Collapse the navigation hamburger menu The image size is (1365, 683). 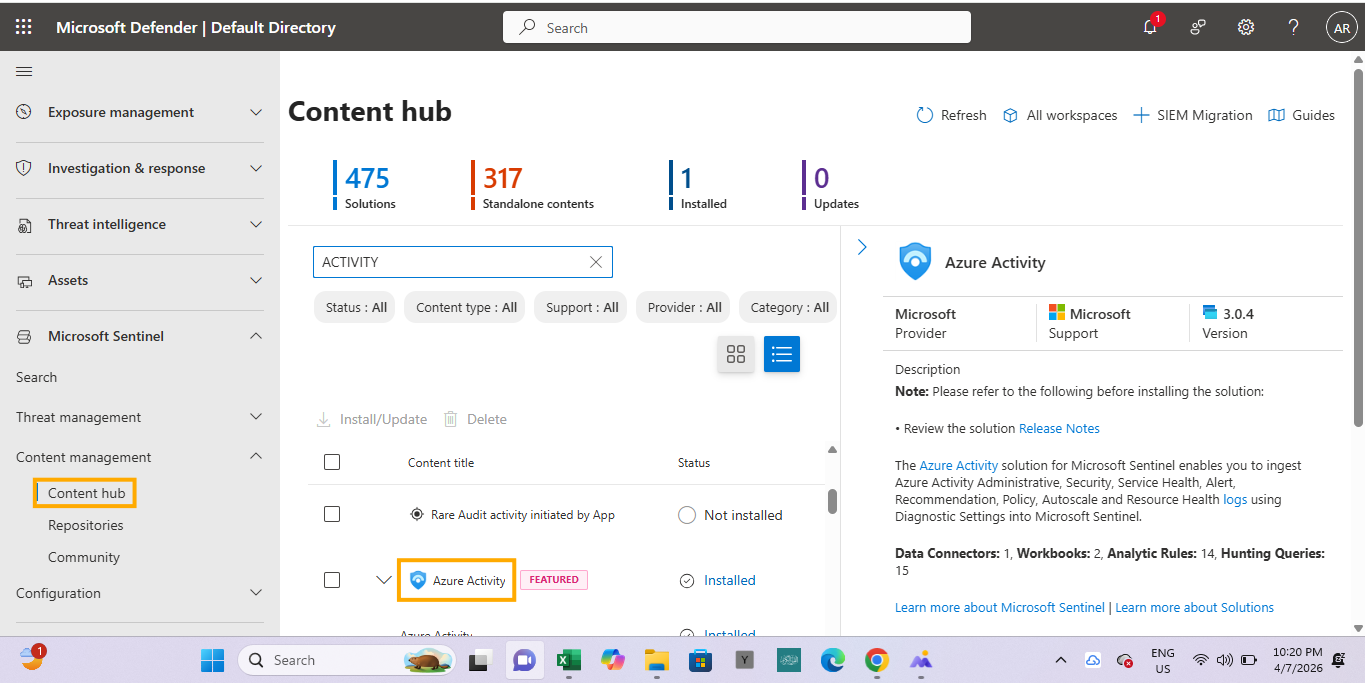click(24, 72)
